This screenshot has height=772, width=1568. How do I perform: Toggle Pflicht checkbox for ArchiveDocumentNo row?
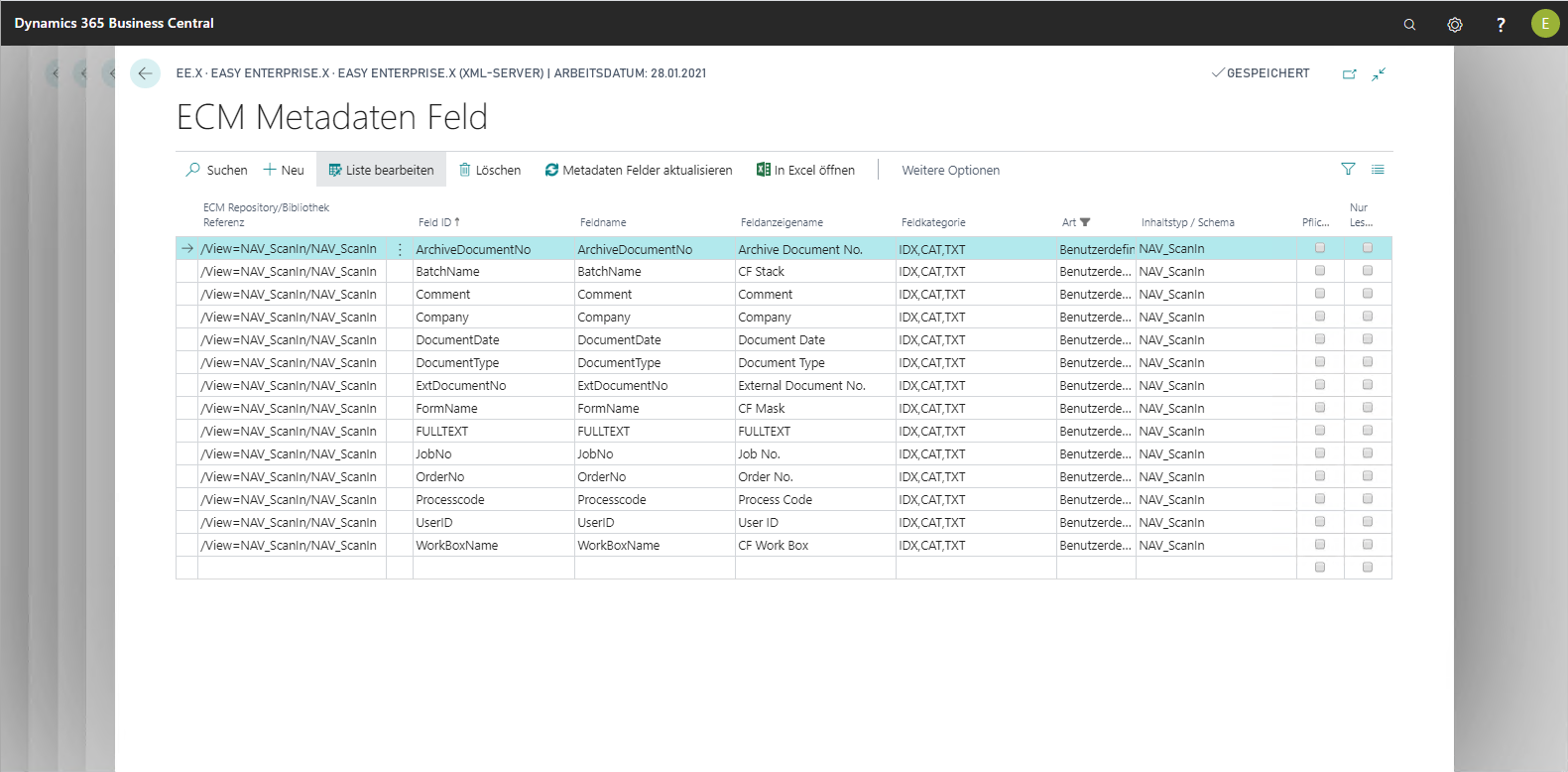click(1319, 248)
